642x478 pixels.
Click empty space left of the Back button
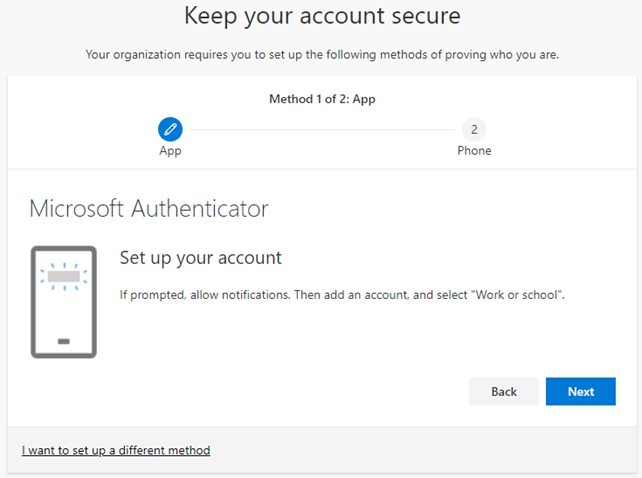tap(300, 391)
